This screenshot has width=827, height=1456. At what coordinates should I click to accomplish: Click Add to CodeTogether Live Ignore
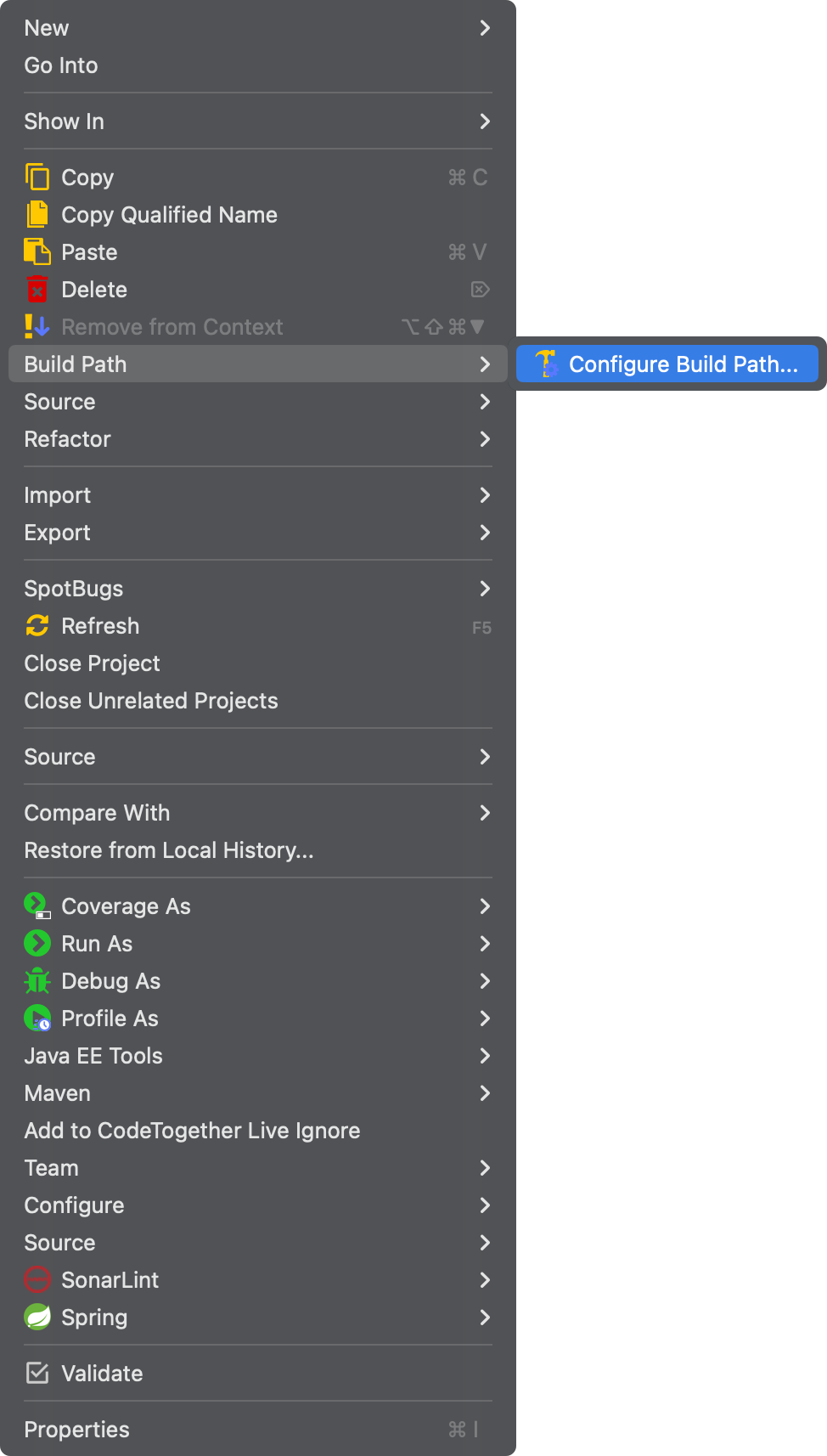192,1131
